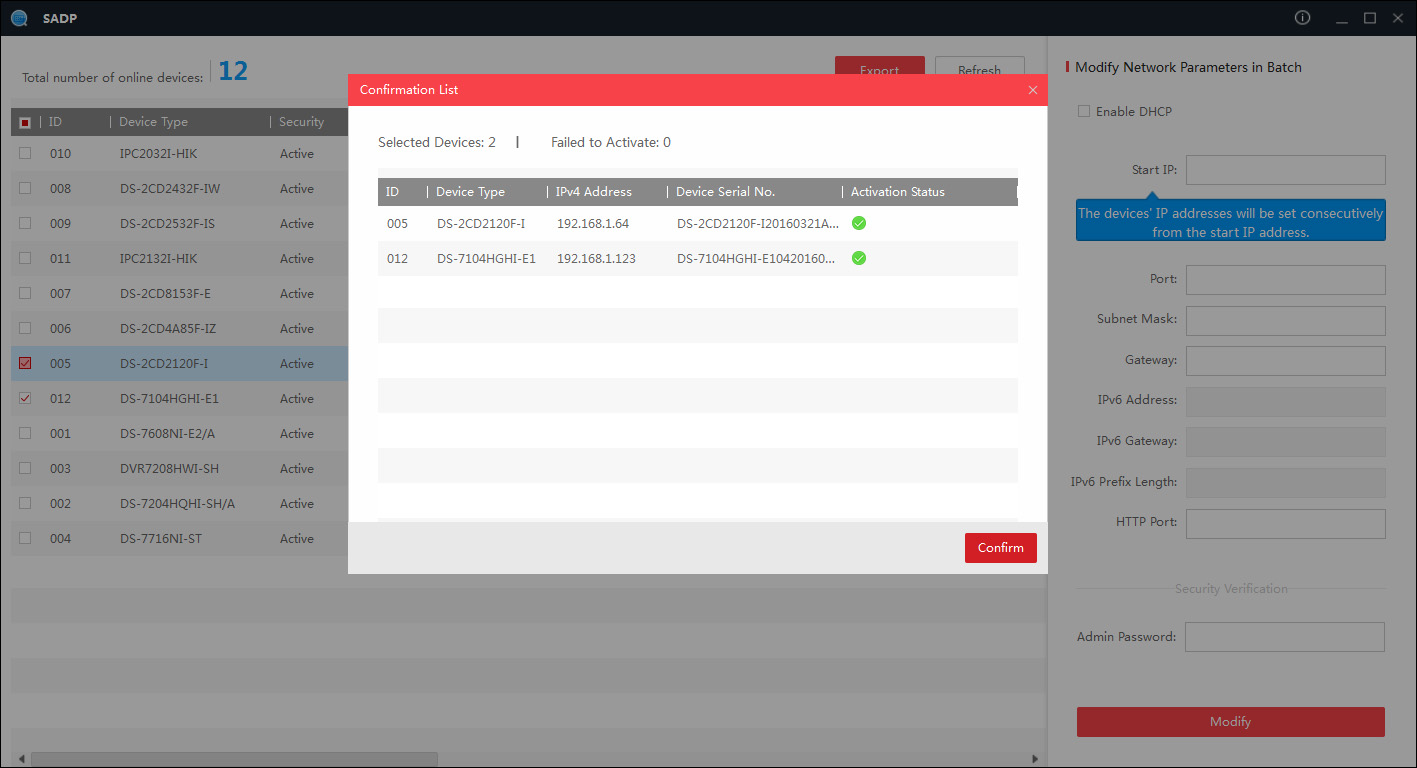1417x768 pixels.
Task: Check the box for device 009 DS-2CD2532F-IS
Action: pyautogui.click(x=25, y=223)
